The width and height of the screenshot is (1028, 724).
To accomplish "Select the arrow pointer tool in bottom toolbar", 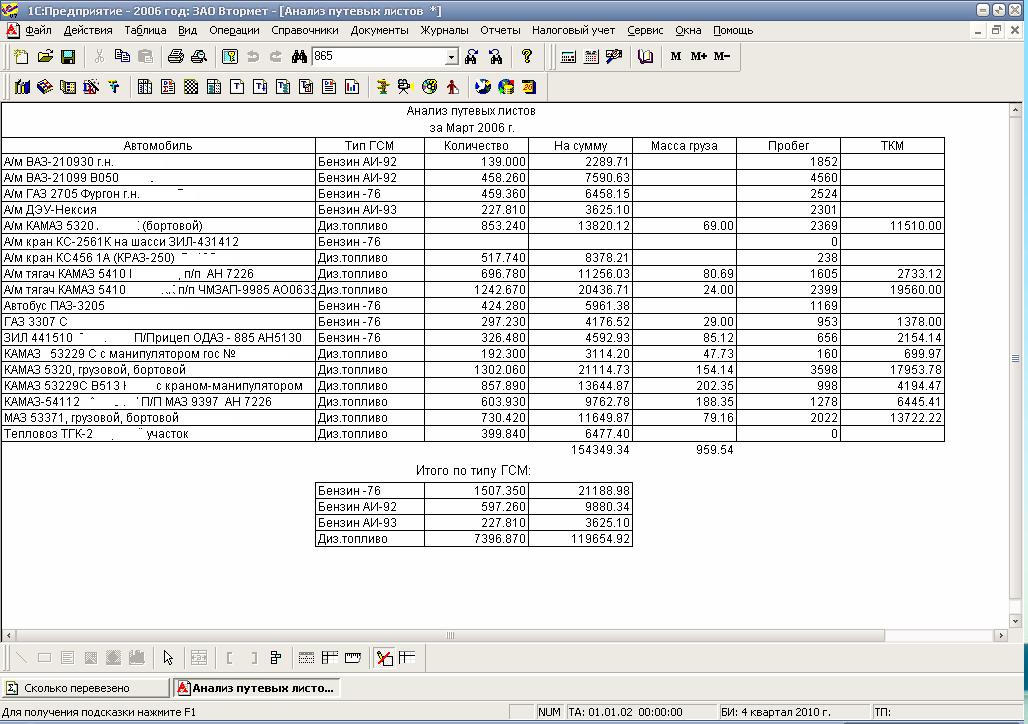I will point(168,658).
